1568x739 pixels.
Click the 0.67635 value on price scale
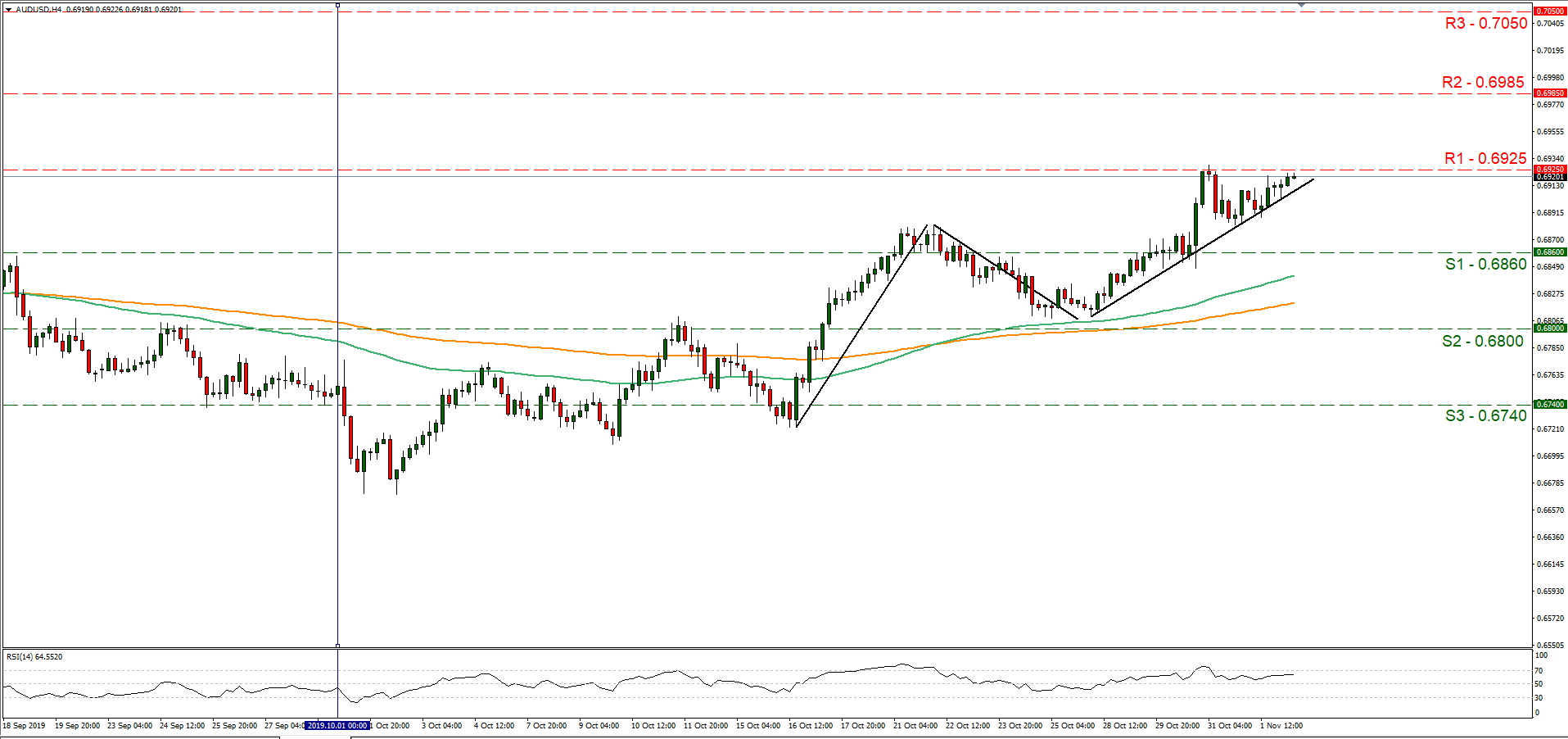(x=1551, y=375)
